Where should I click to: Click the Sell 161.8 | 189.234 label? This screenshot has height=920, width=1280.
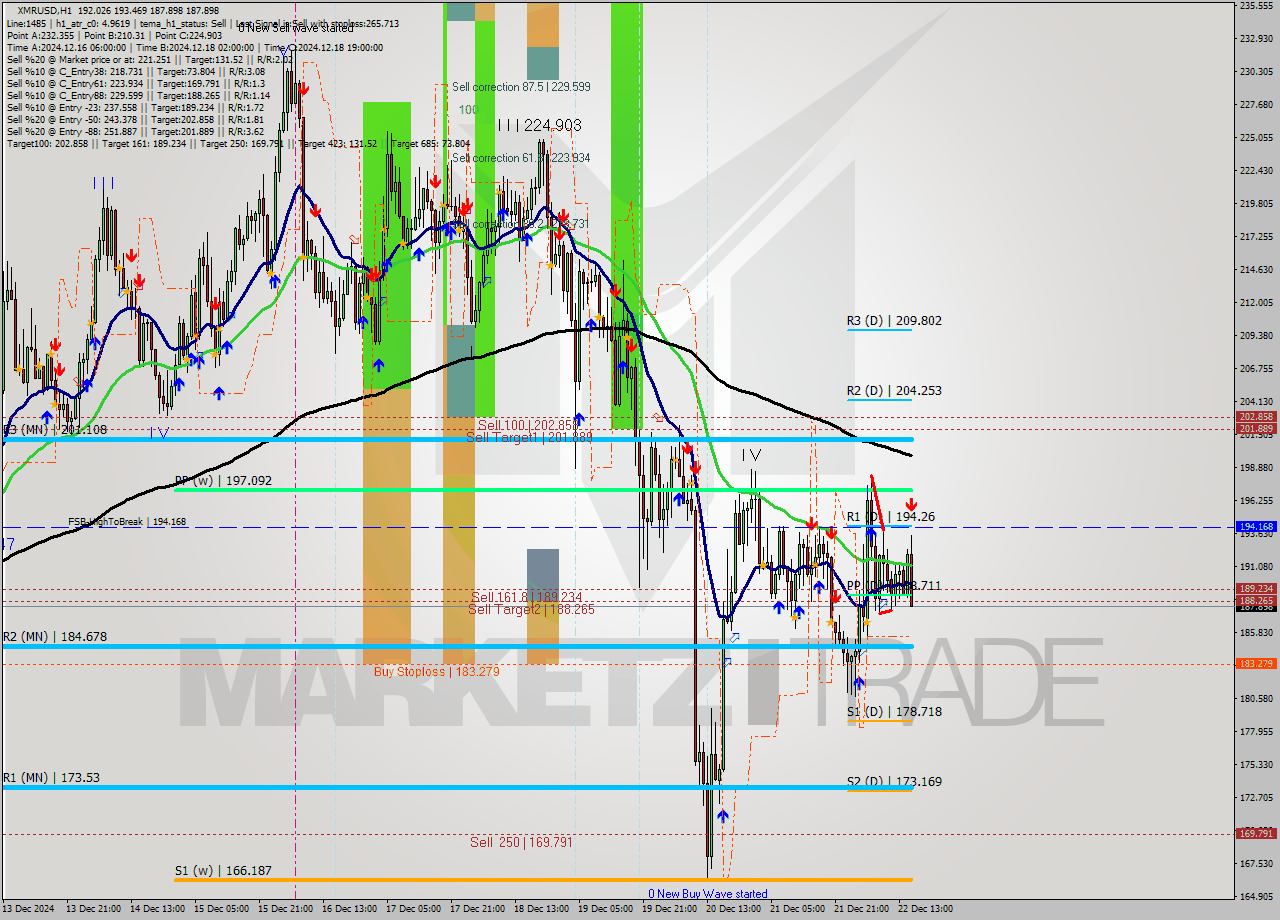pos(526,596)
